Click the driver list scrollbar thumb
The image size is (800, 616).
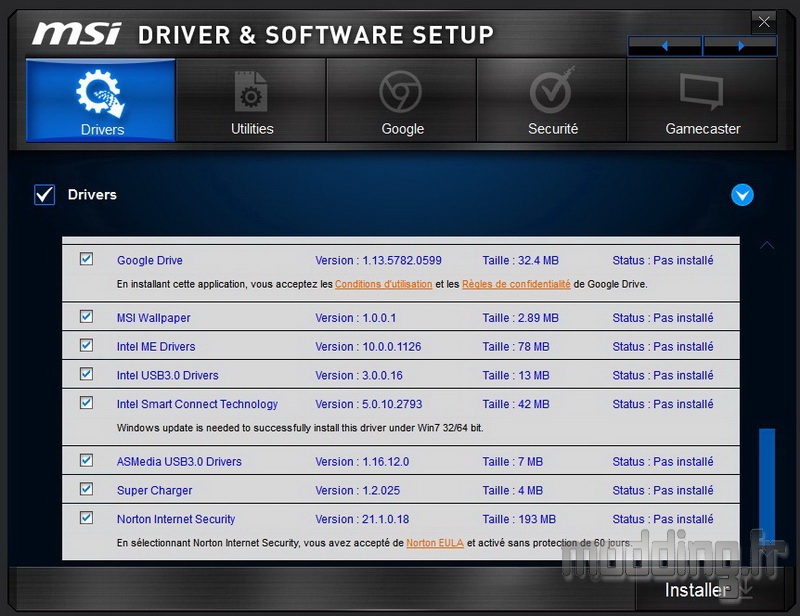pyautogui.click(x=767, y=487)
